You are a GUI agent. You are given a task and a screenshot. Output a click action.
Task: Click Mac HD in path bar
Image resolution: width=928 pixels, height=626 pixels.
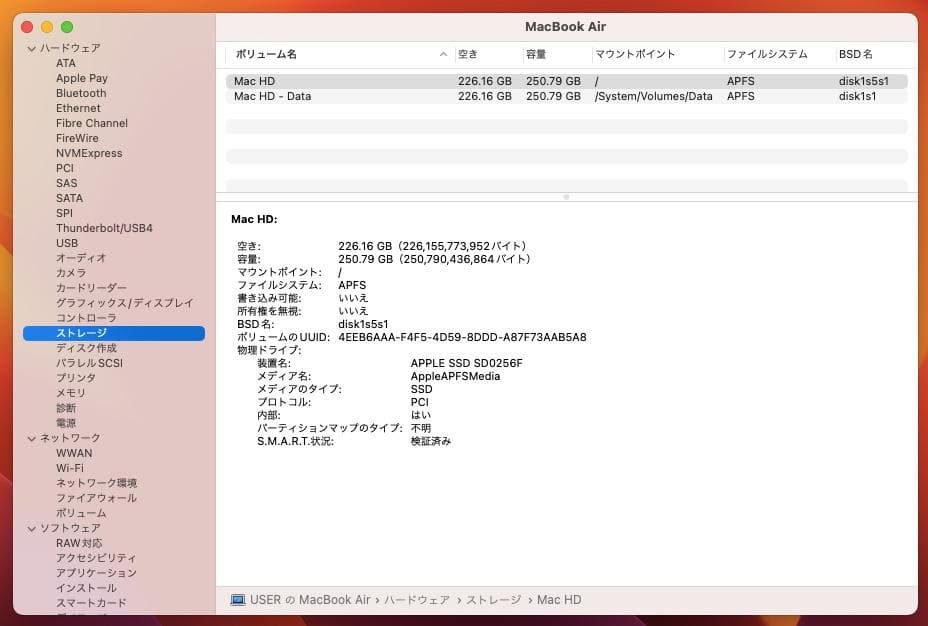[x=559, y=600]
